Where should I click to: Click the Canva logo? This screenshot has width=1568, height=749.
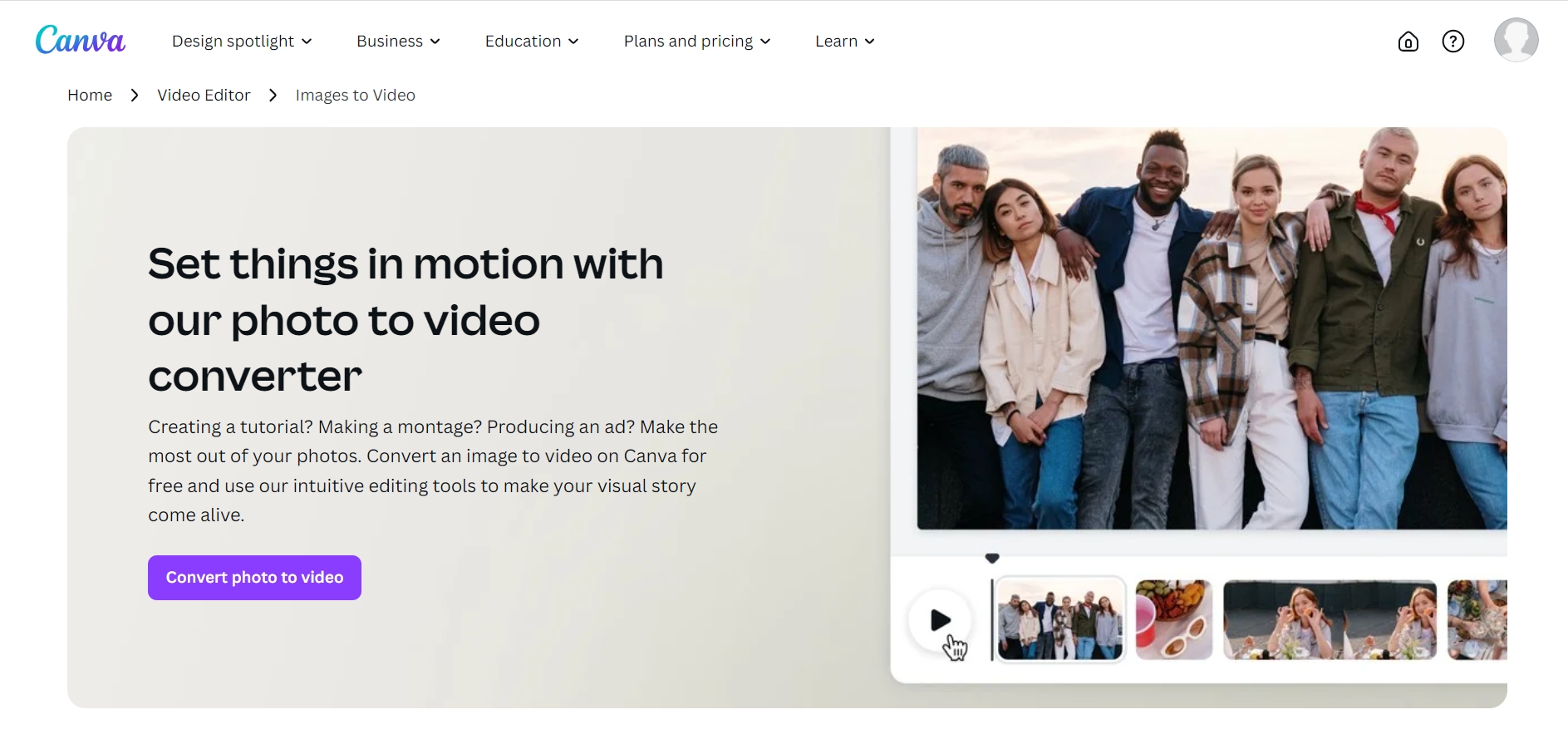[80, 40]
